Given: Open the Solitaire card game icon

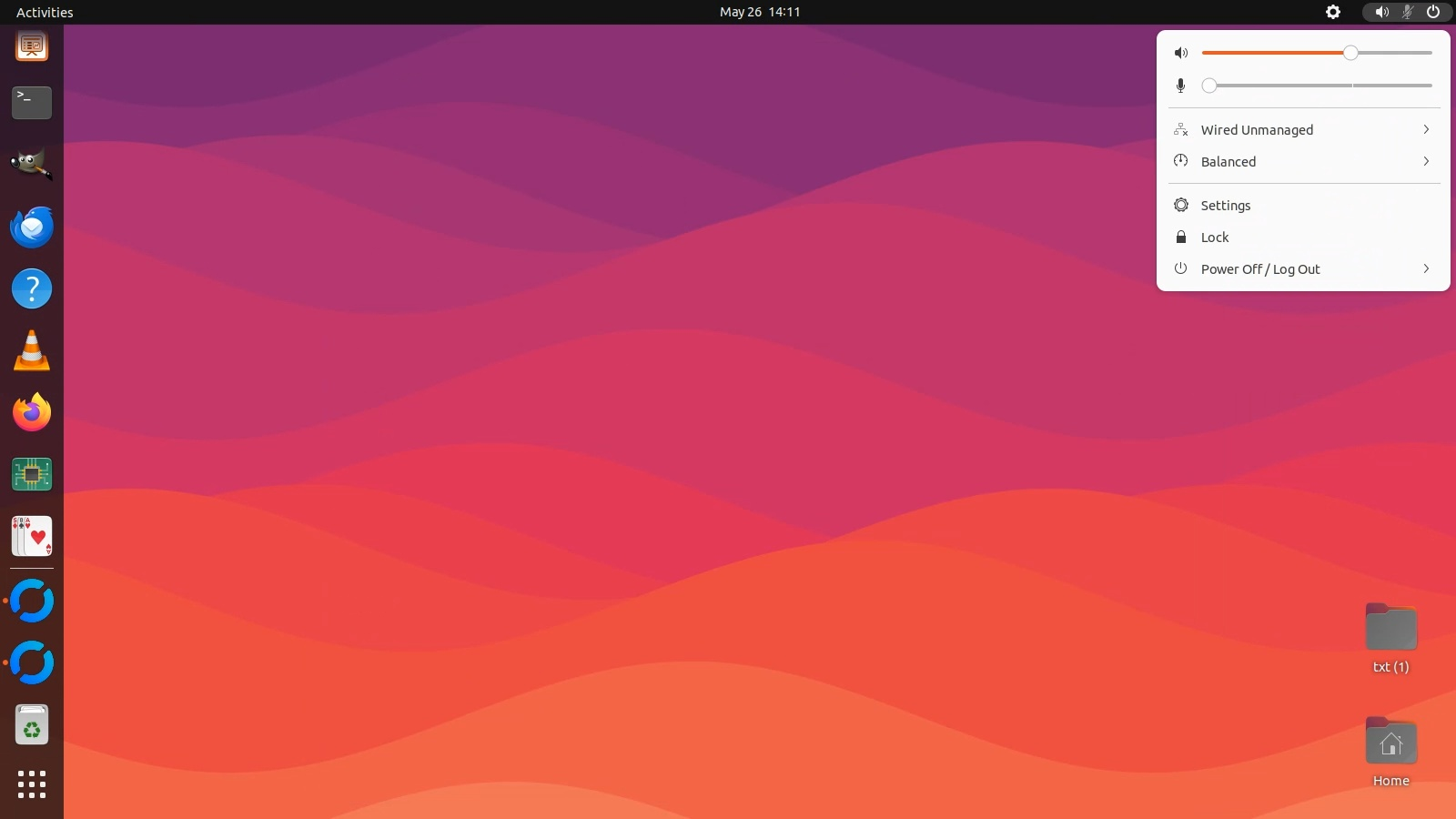Looking at the screenshot, I should tap(32, 536).
